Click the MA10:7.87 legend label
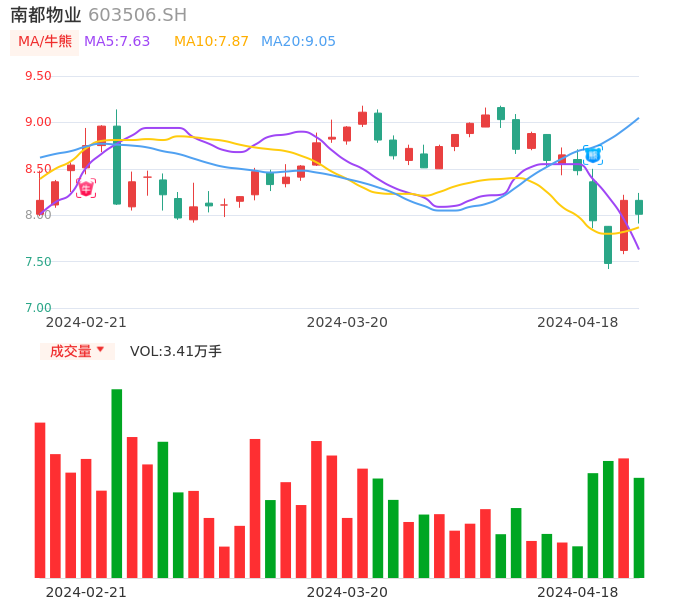This screenshot has width=686, height=606. pyautogui.click(x=211, y=42)
